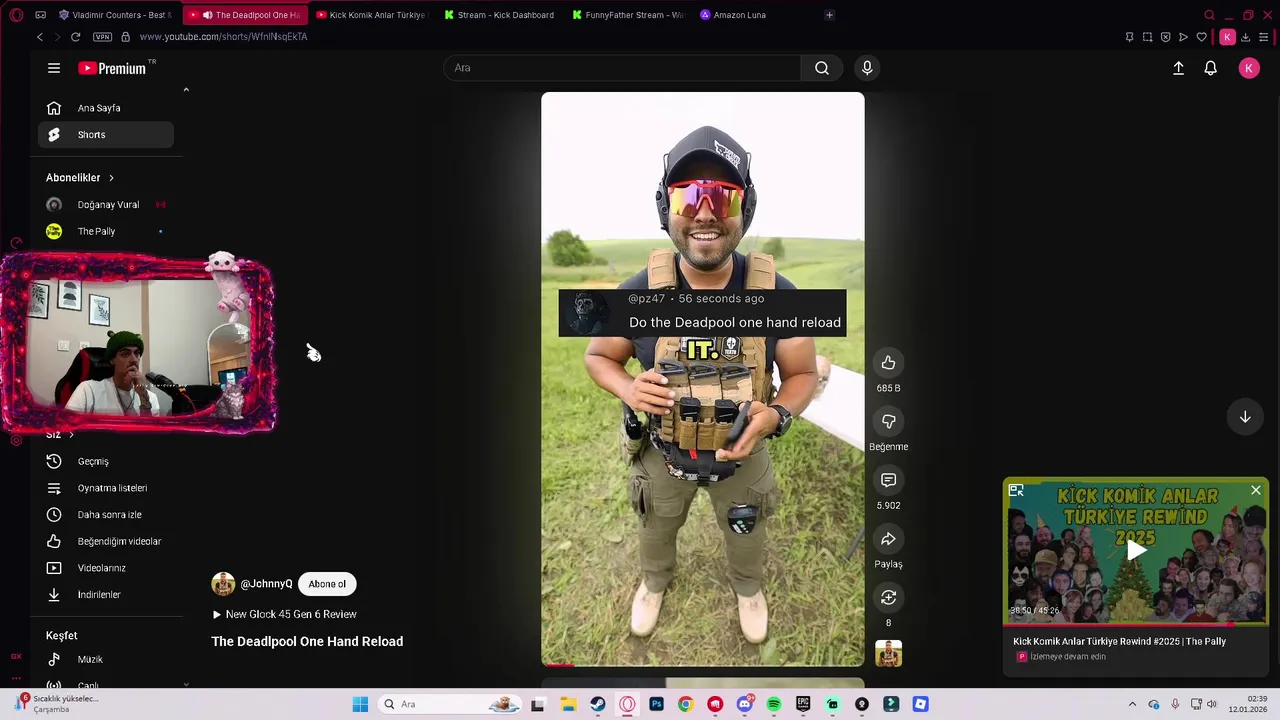Switch to Vladimir Counters browser tab
Viewport: 1280px width, 720px height.
tap(116, 15)
